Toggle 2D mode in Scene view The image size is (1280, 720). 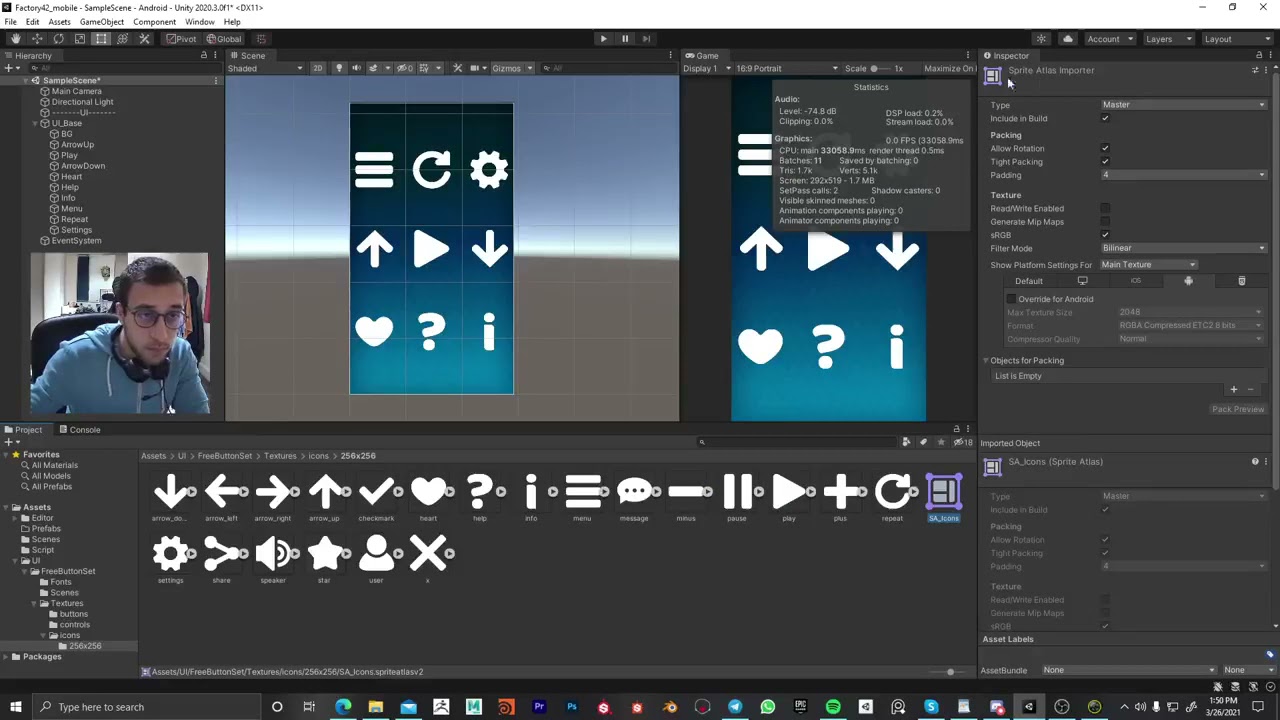[x=318, y=68]
